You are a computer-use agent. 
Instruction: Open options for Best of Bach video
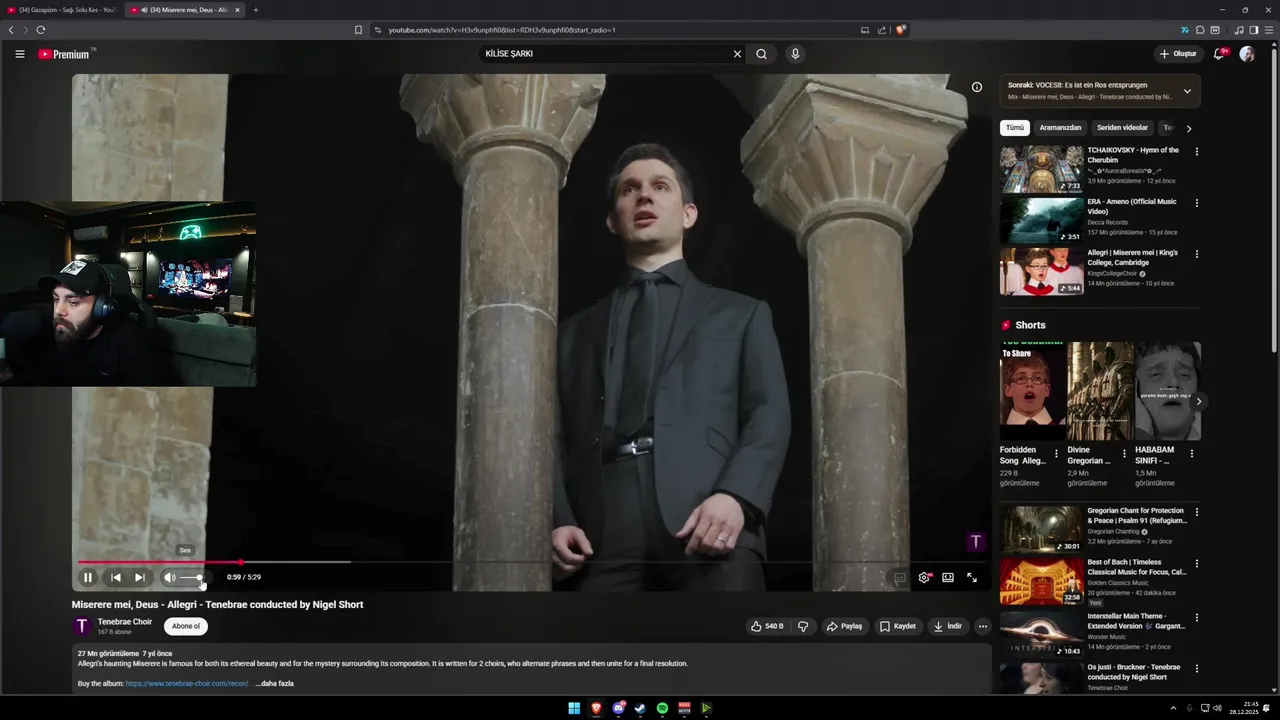coord(1197,563)
